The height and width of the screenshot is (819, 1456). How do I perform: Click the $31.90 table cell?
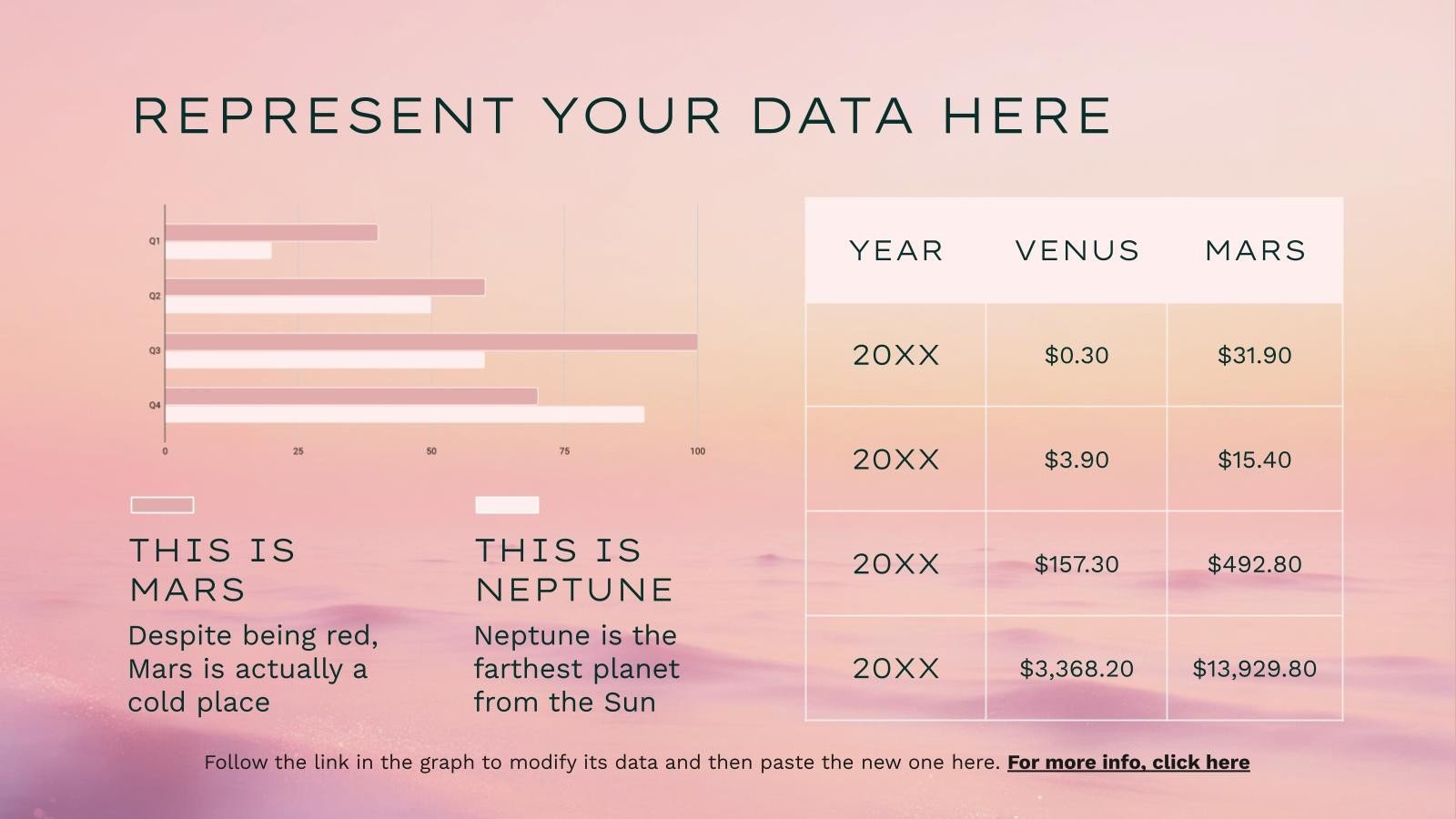pos(1254,355)
